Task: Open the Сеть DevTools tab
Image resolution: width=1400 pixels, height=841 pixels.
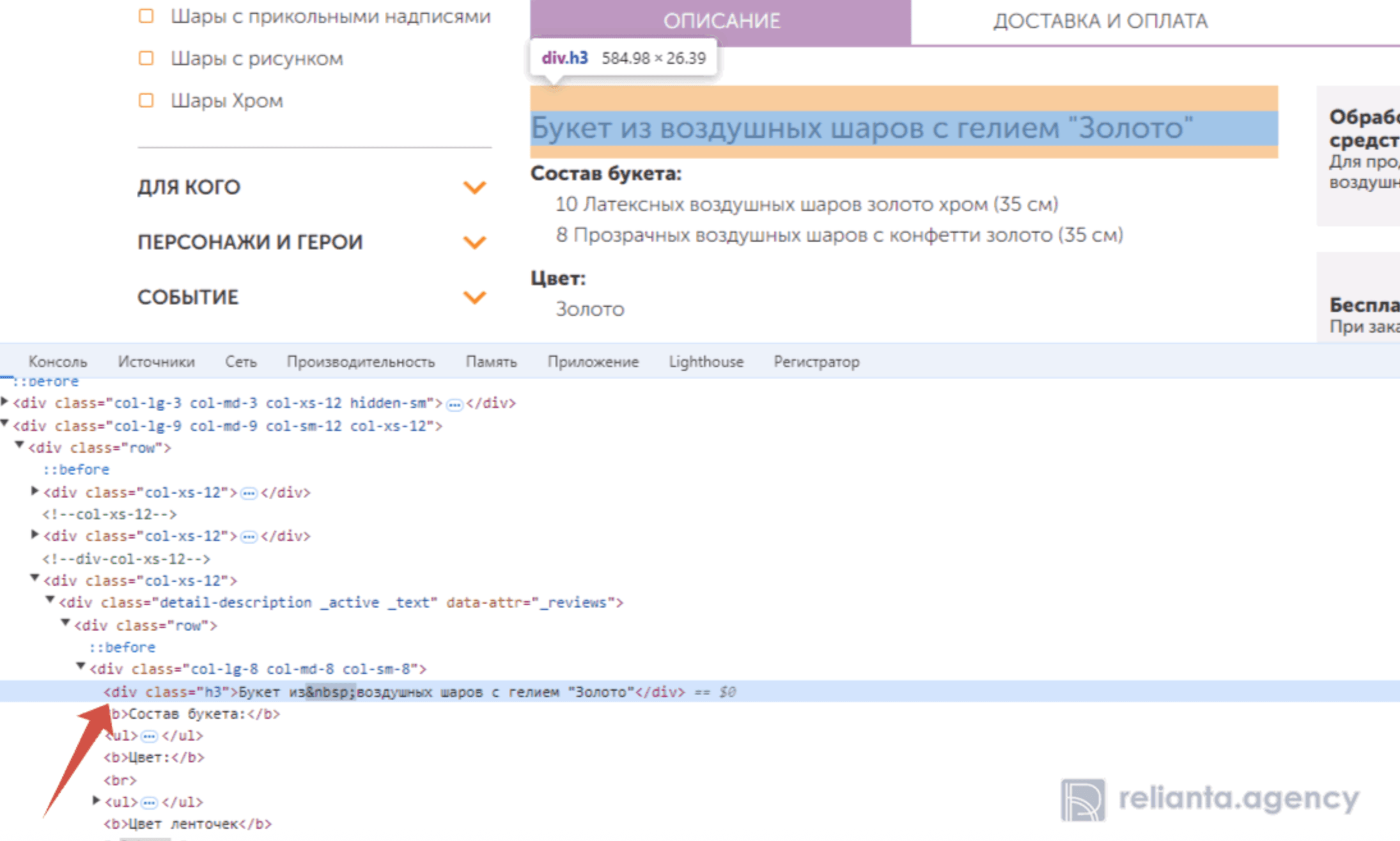Action: click(x=240, y=362)
